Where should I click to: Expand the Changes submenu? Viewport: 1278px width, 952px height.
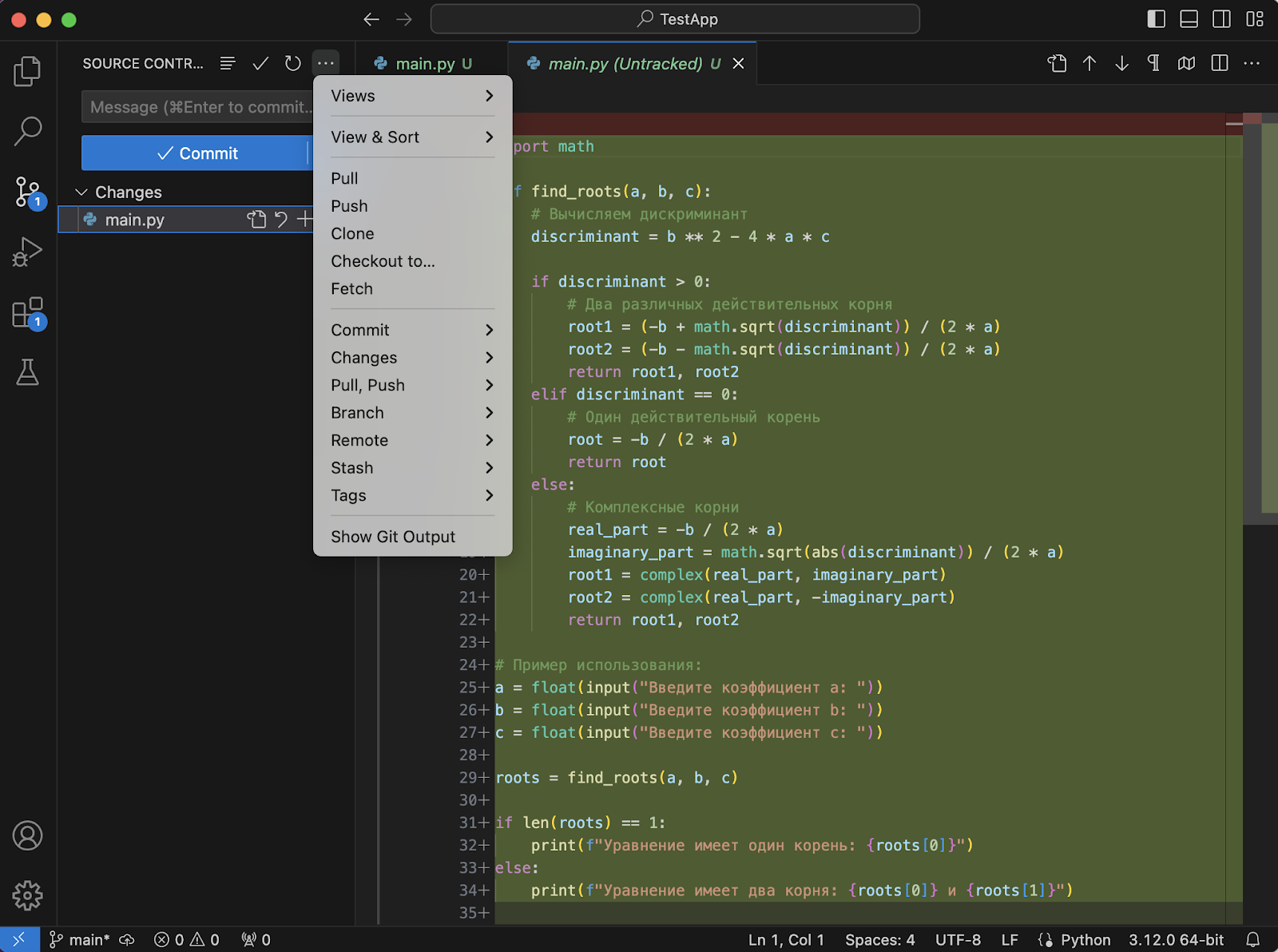[x=412, y=358]
